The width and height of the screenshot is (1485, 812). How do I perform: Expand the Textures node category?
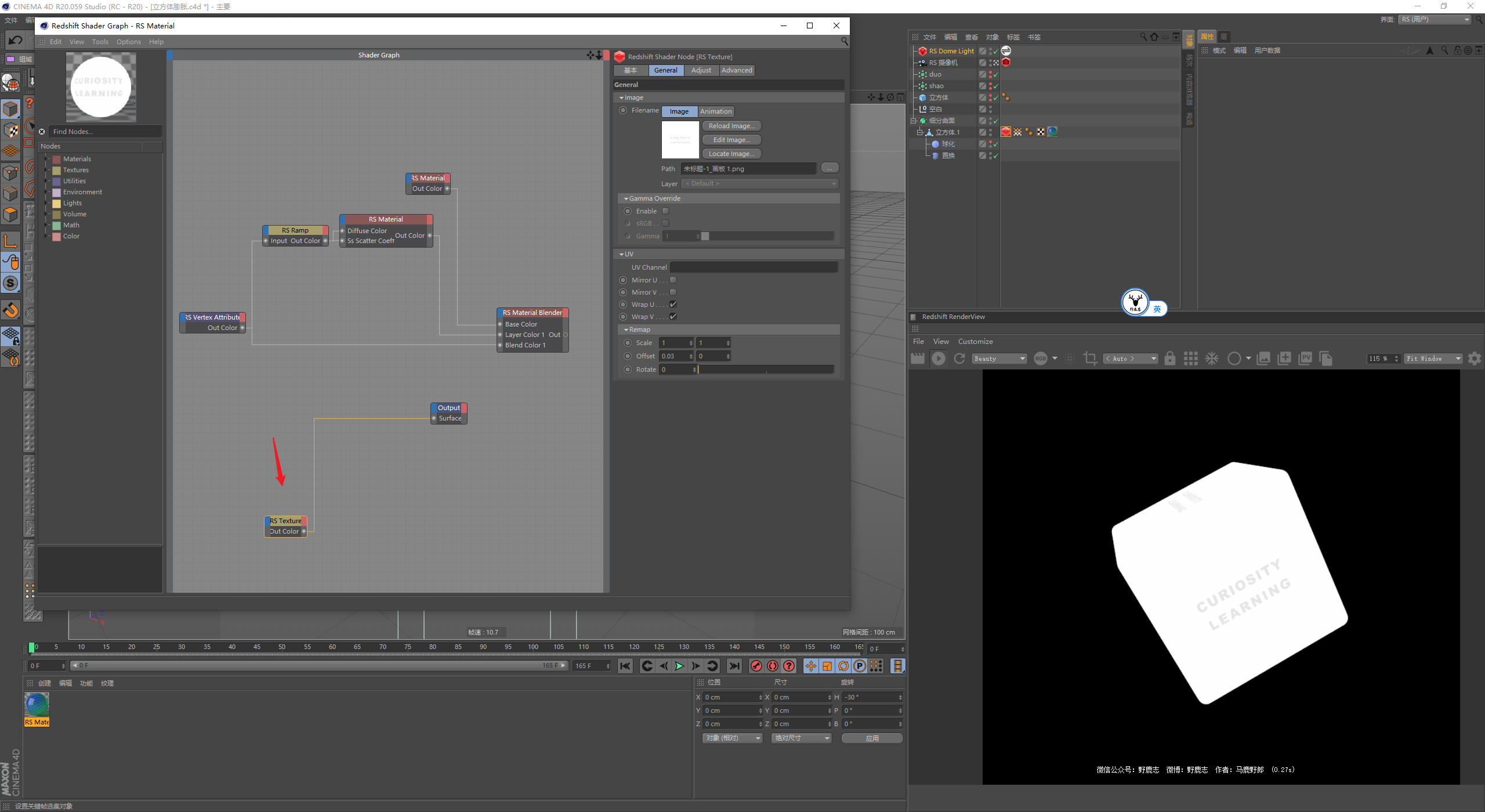pos(46,170)
